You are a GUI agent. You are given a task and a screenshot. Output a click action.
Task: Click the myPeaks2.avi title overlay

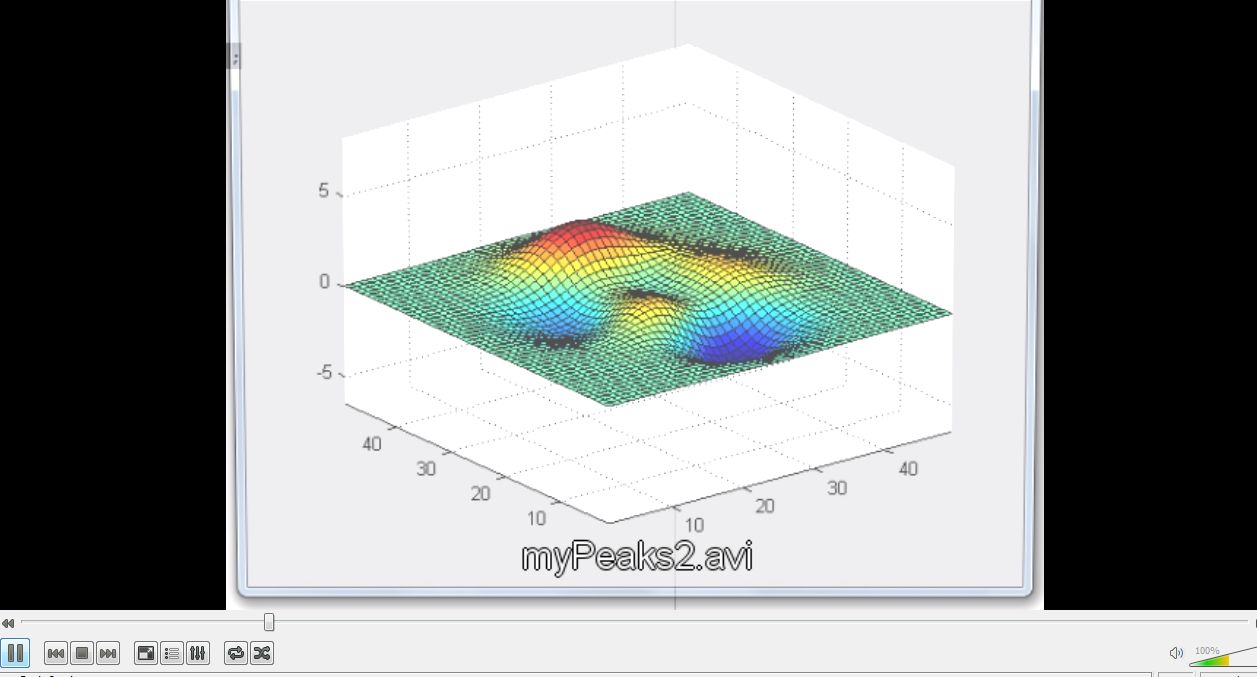coord(638,555)
